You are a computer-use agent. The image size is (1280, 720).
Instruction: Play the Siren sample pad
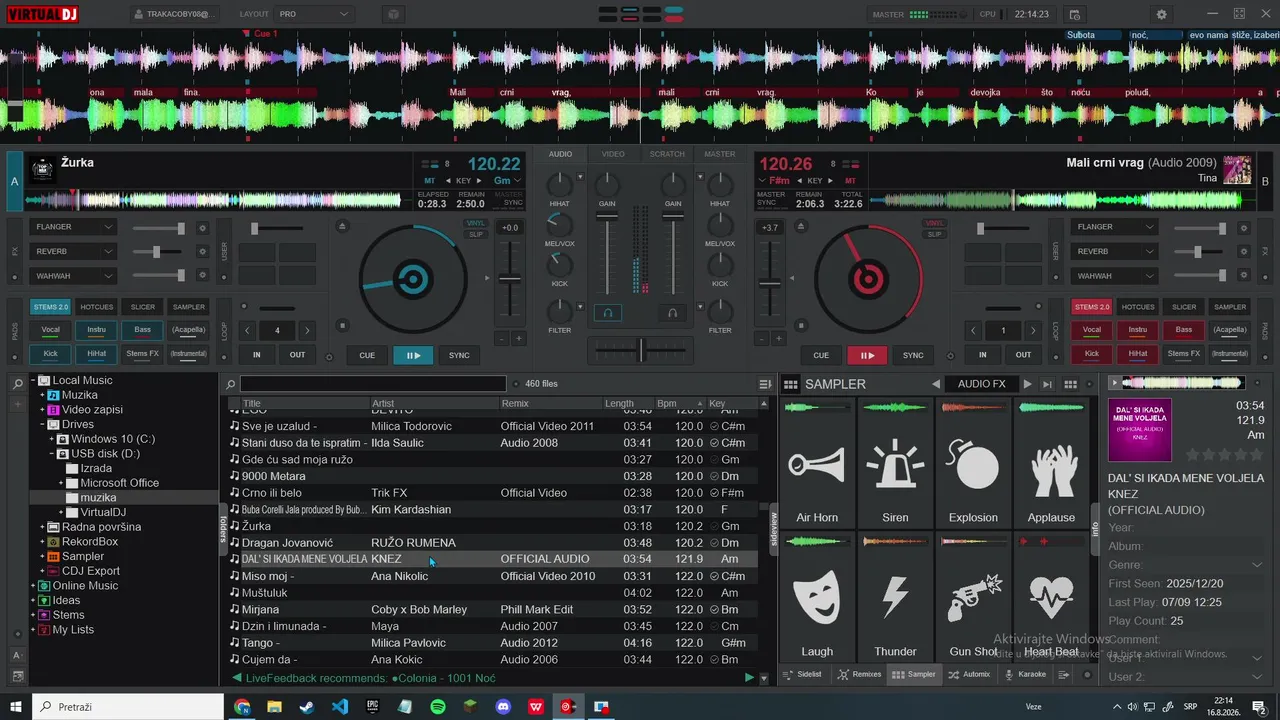pos(895,464)
